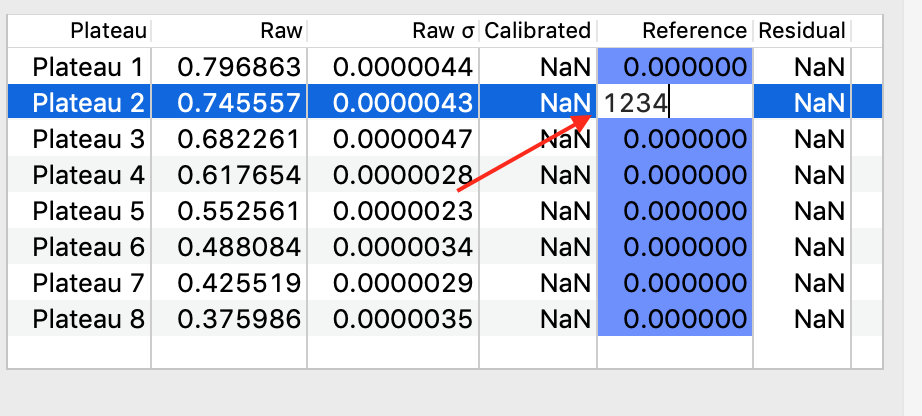Click the Reference column header
The image size is (922, 416).
675,31
